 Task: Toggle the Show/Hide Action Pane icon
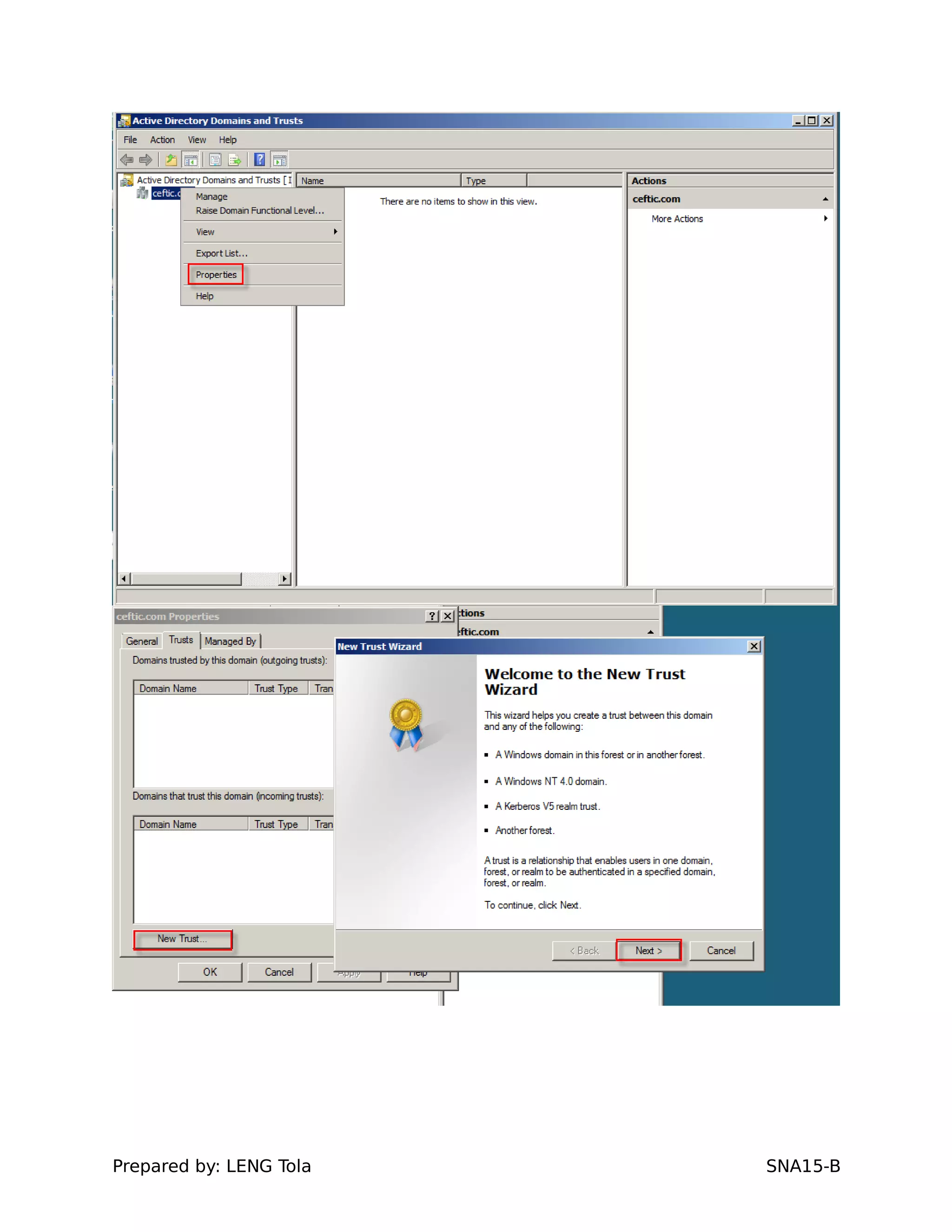[x=280, y=160]
